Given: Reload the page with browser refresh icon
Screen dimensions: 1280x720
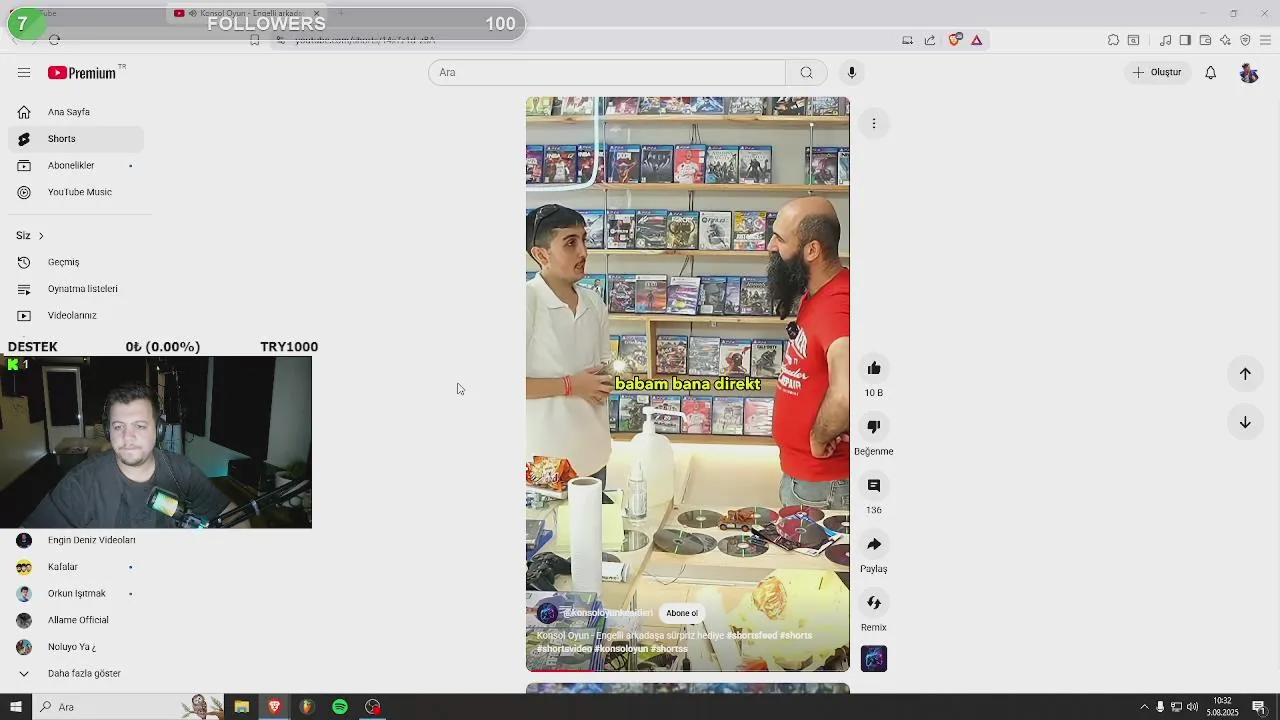Looking at the screenshot, I should [x=55, y=40].
